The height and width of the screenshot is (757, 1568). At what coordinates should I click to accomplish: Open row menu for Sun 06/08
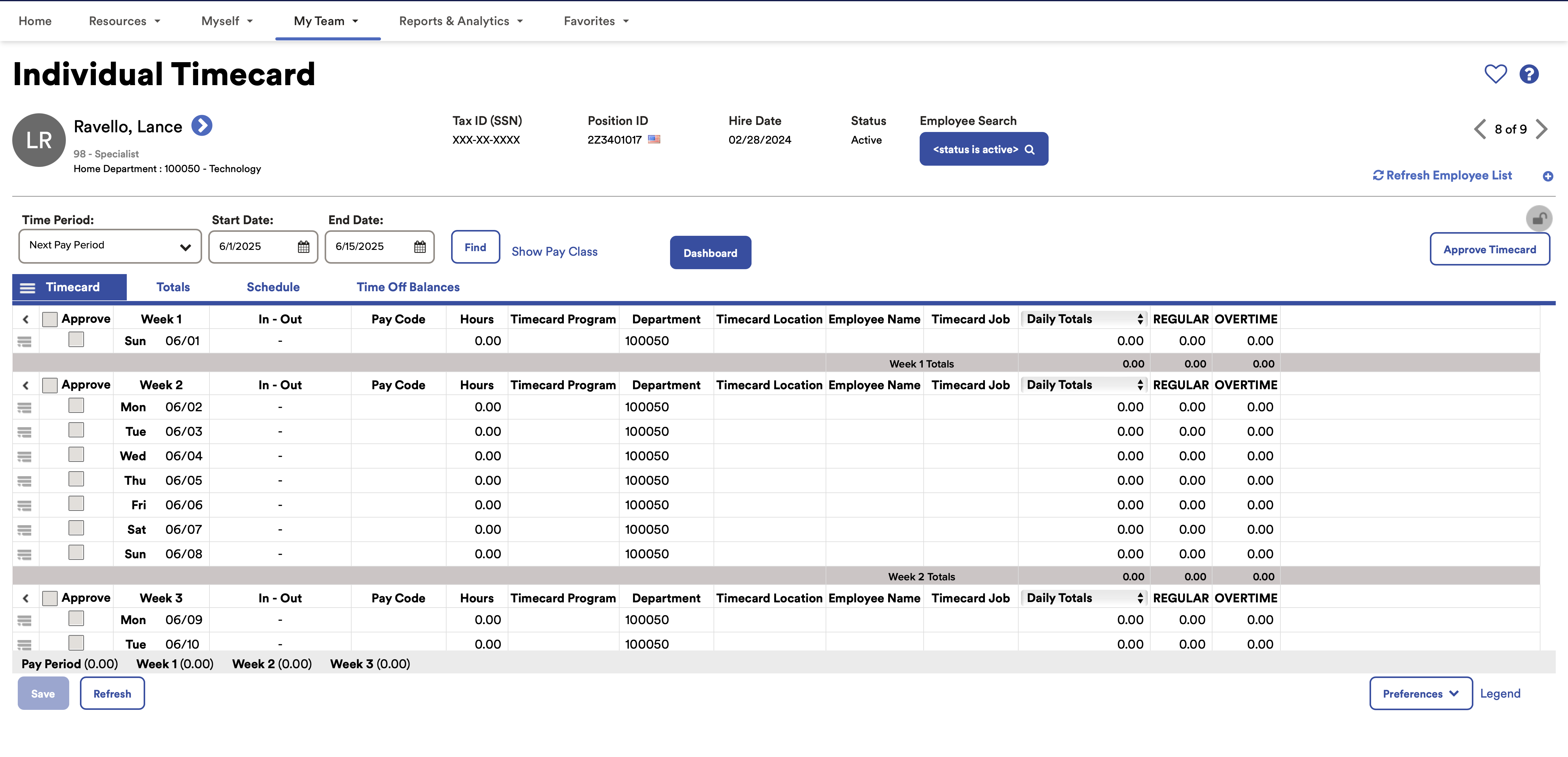point(24,555)
